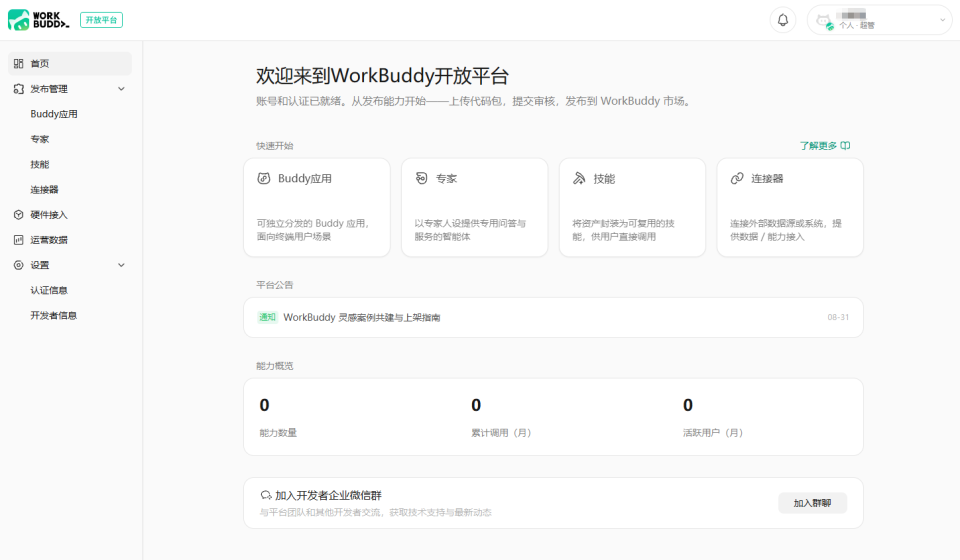Collapse the 发布管理 menu chevron

(121, 89)
